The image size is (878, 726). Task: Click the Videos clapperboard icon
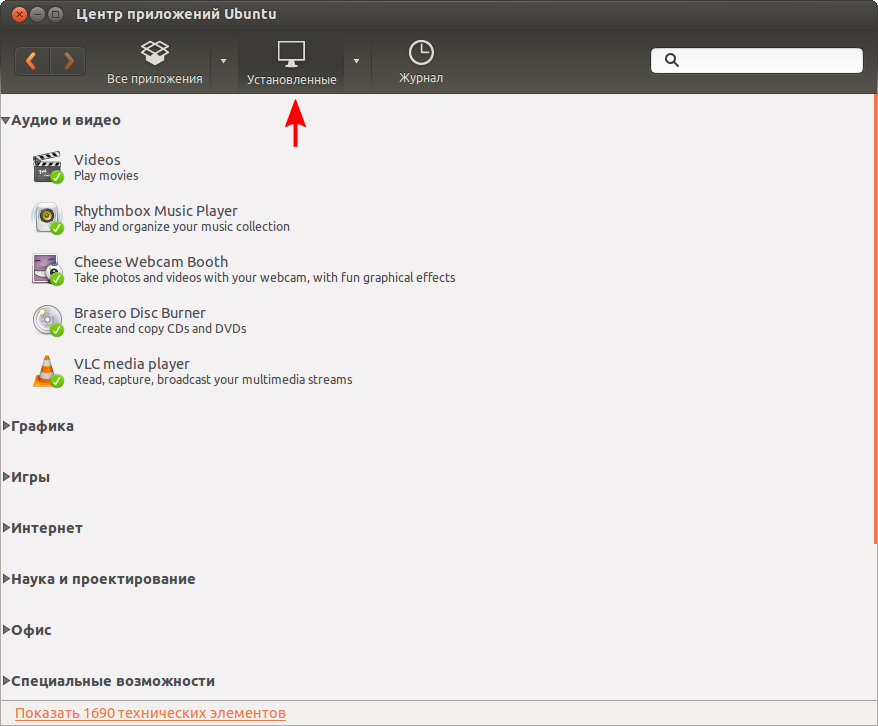click(48, 167)
